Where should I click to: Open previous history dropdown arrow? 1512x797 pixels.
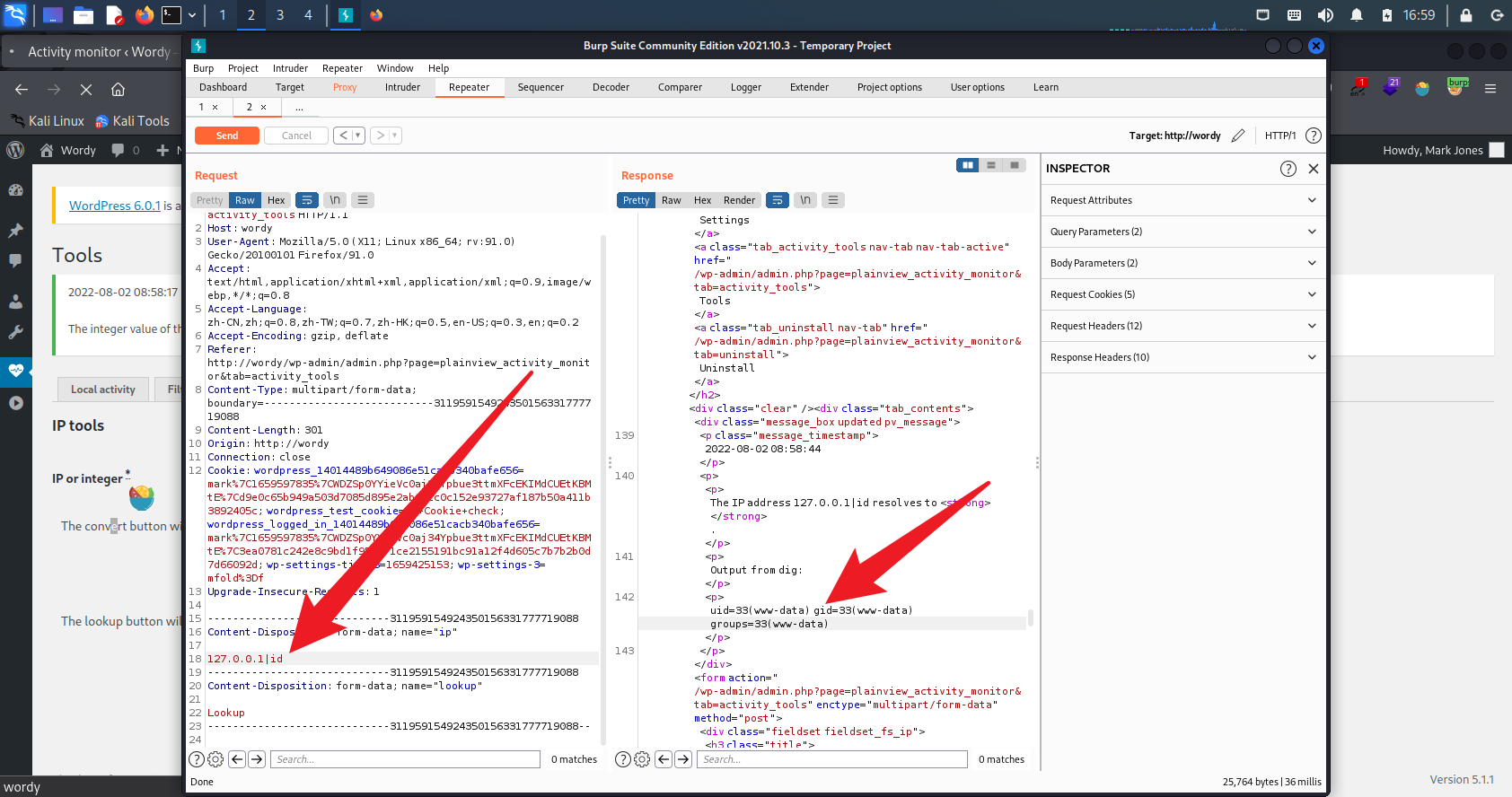tap(358, 136)
